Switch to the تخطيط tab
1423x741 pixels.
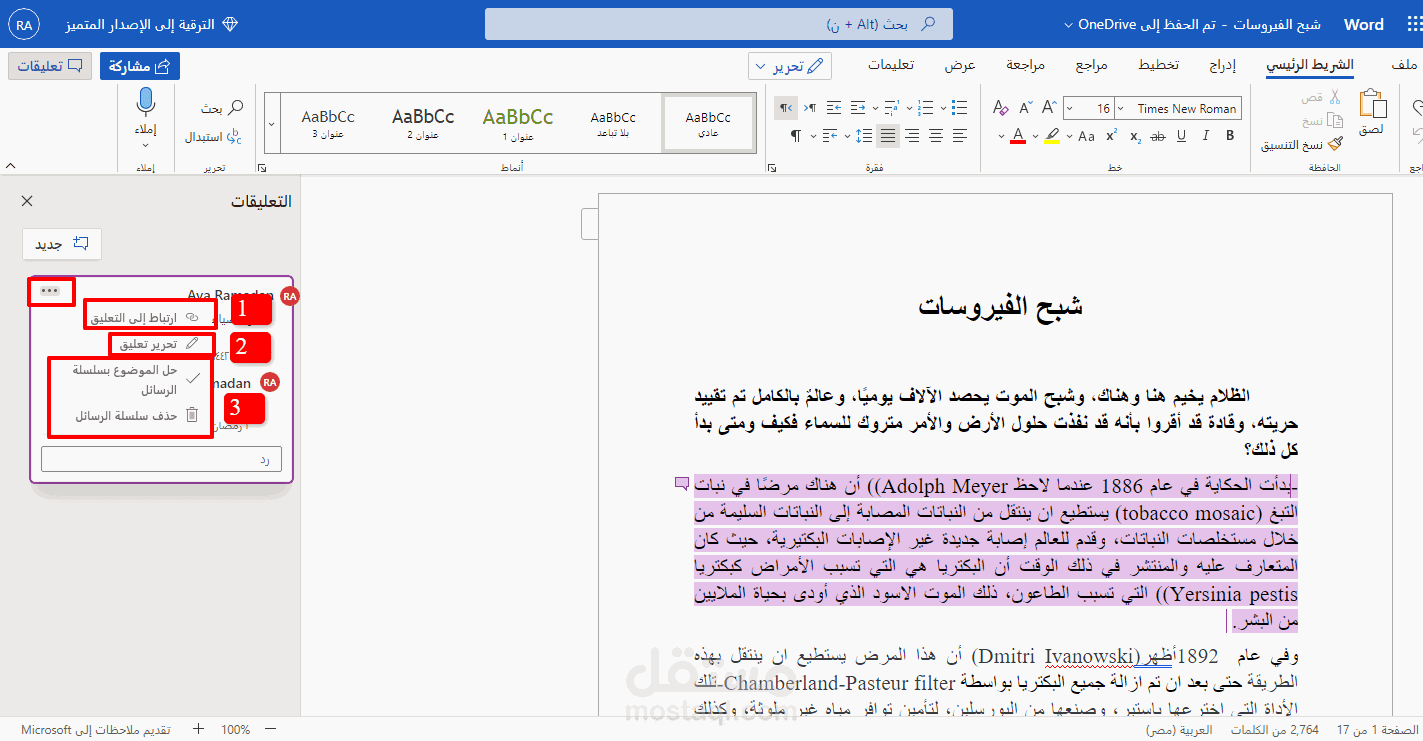(1158, 65)
